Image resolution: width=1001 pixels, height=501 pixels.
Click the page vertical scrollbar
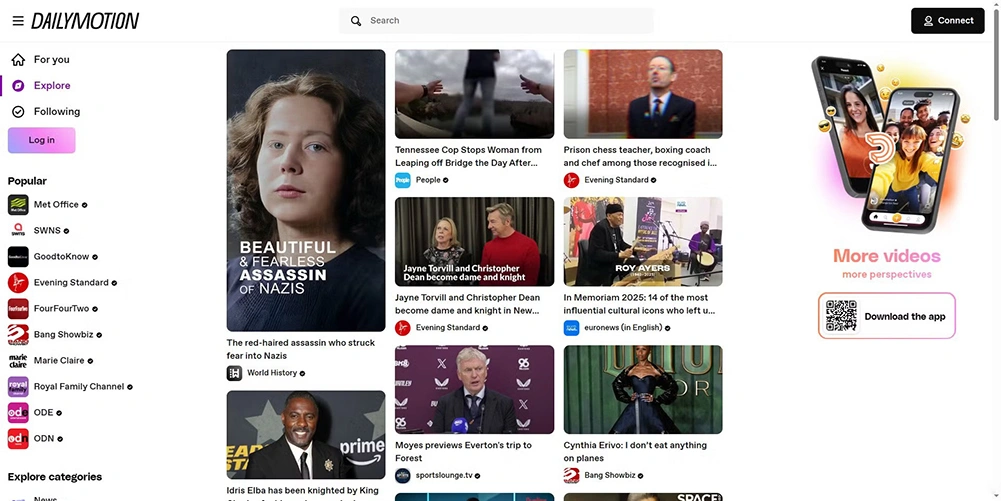pyautogui.click(x=996, y=62)
